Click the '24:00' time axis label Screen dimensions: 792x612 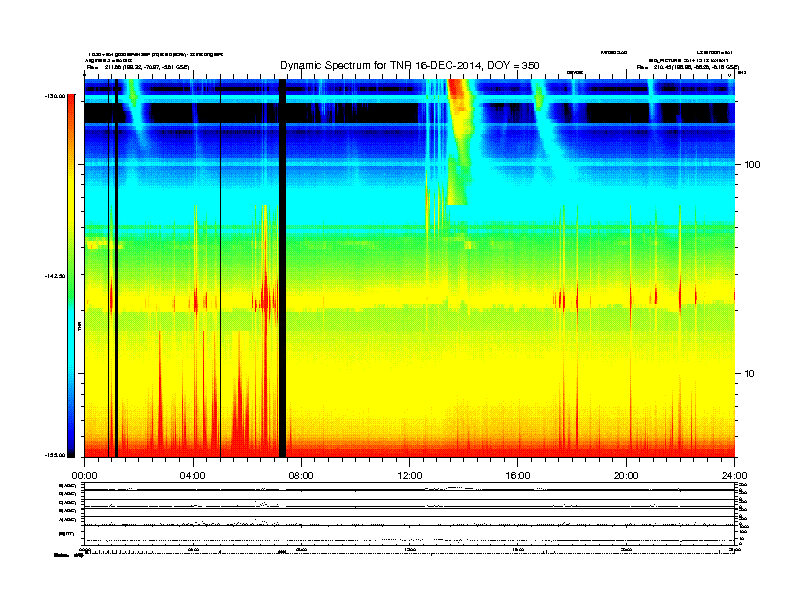pos(734,476)
